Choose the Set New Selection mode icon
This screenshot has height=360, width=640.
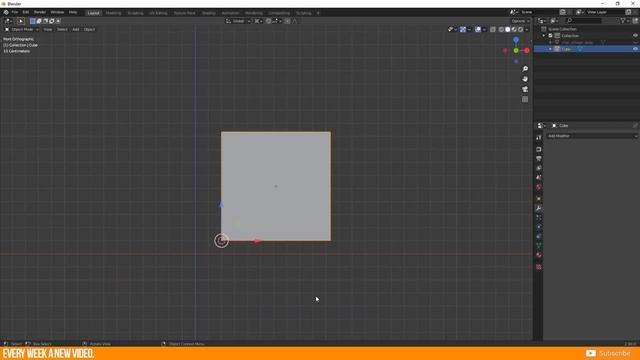(x=33, y=21)
